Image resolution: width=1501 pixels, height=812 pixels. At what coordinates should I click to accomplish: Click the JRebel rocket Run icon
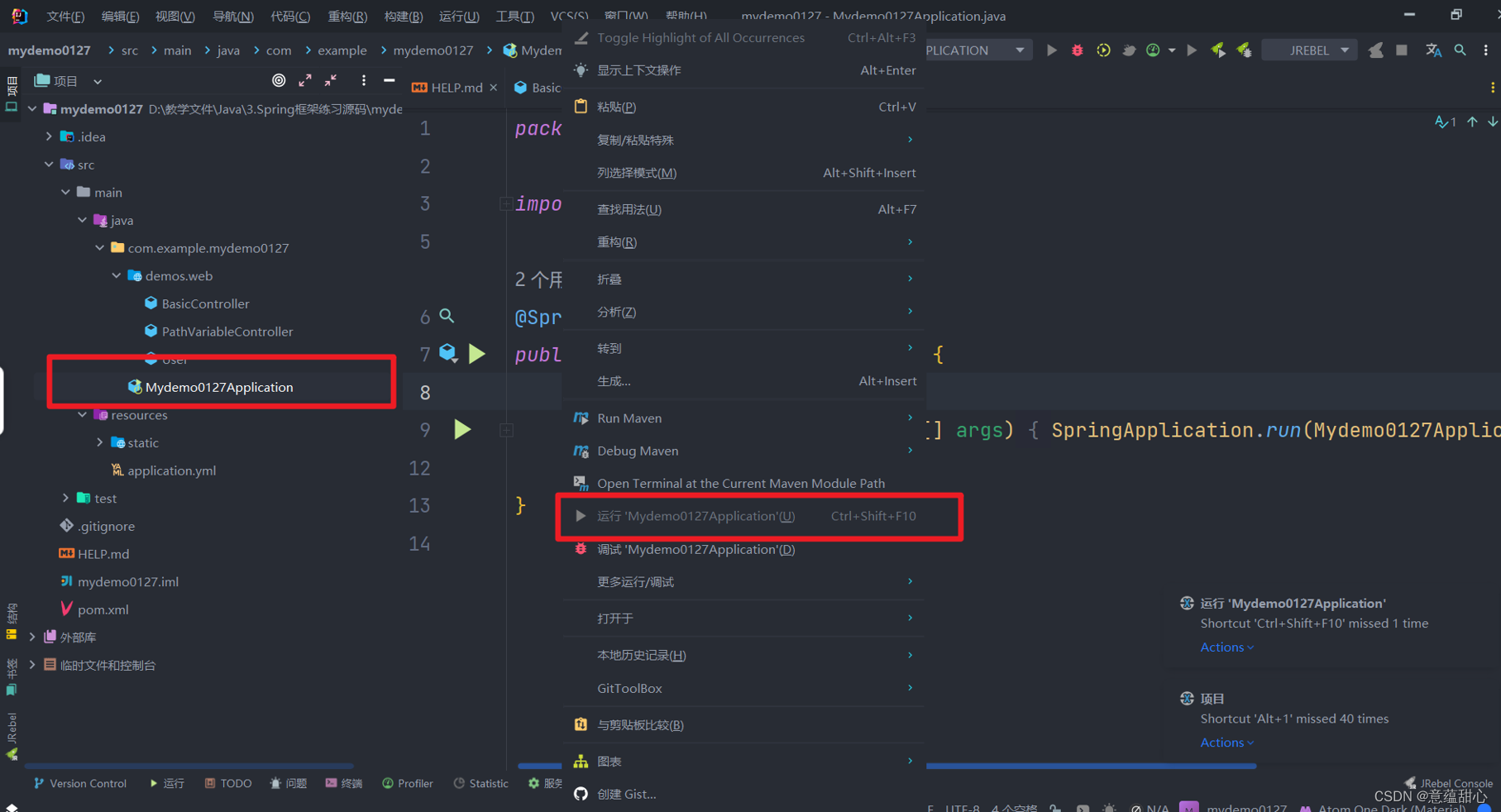click(1218, 50)
